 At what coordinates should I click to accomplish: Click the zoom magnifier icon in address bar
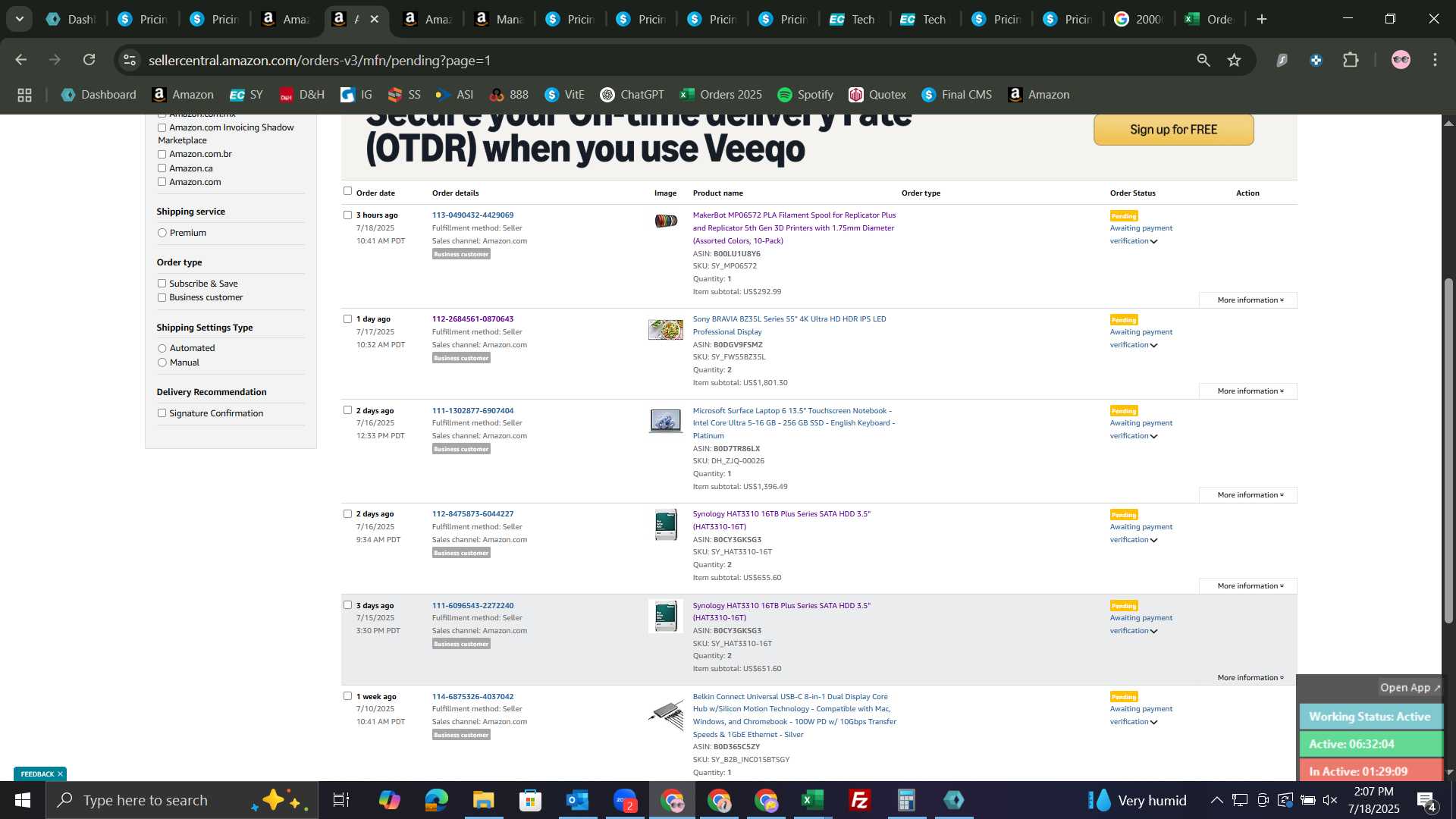1203,60
